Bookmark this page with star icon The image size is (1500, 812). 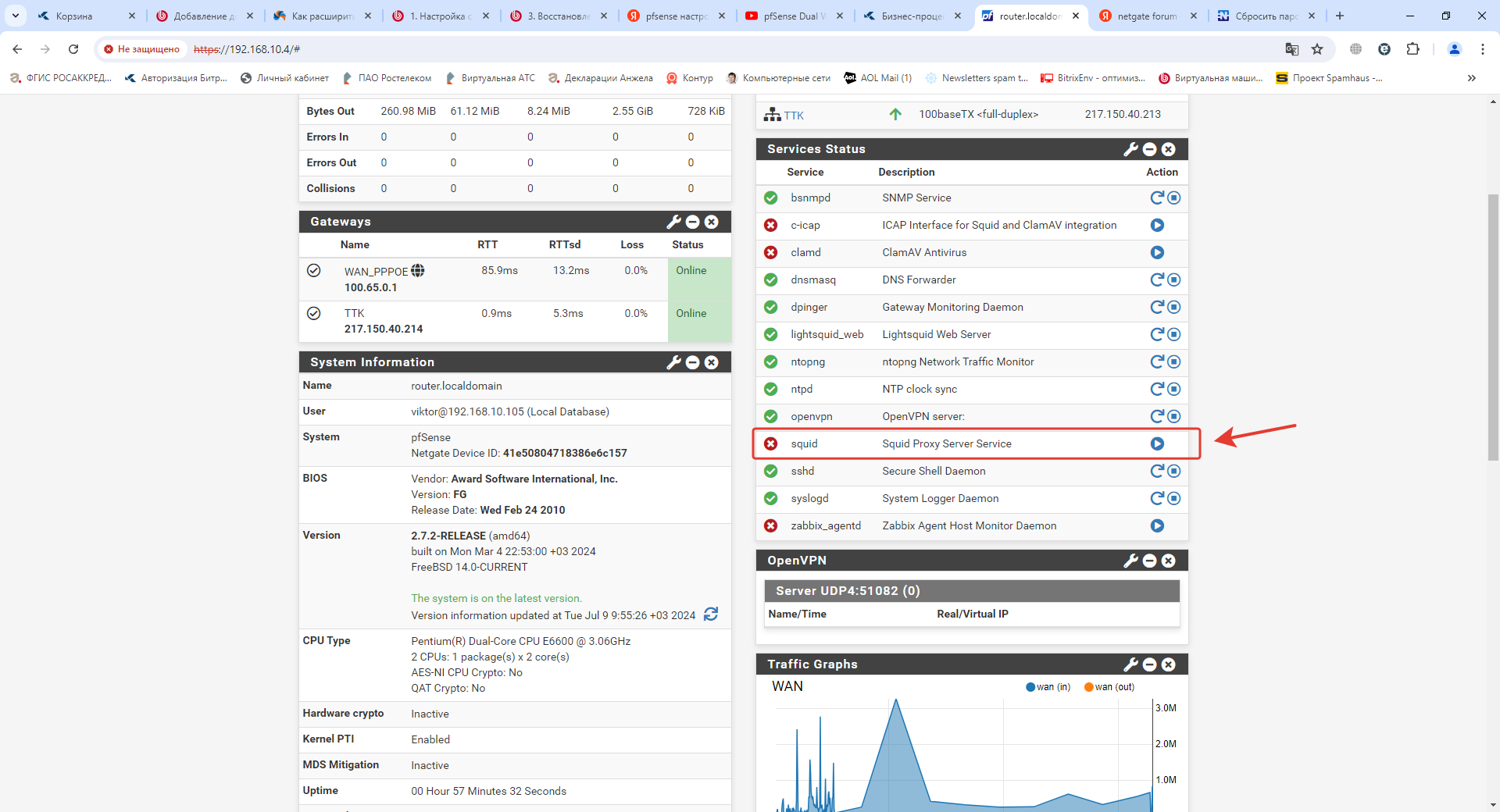(1317, 49)
